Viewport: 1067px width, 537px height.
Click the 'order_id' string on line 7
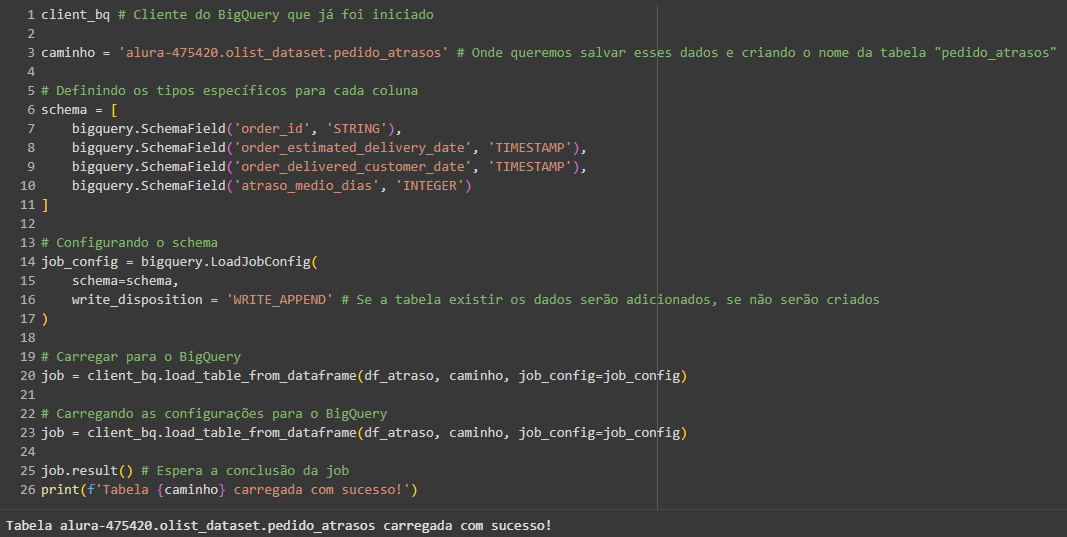click(272, 129)
